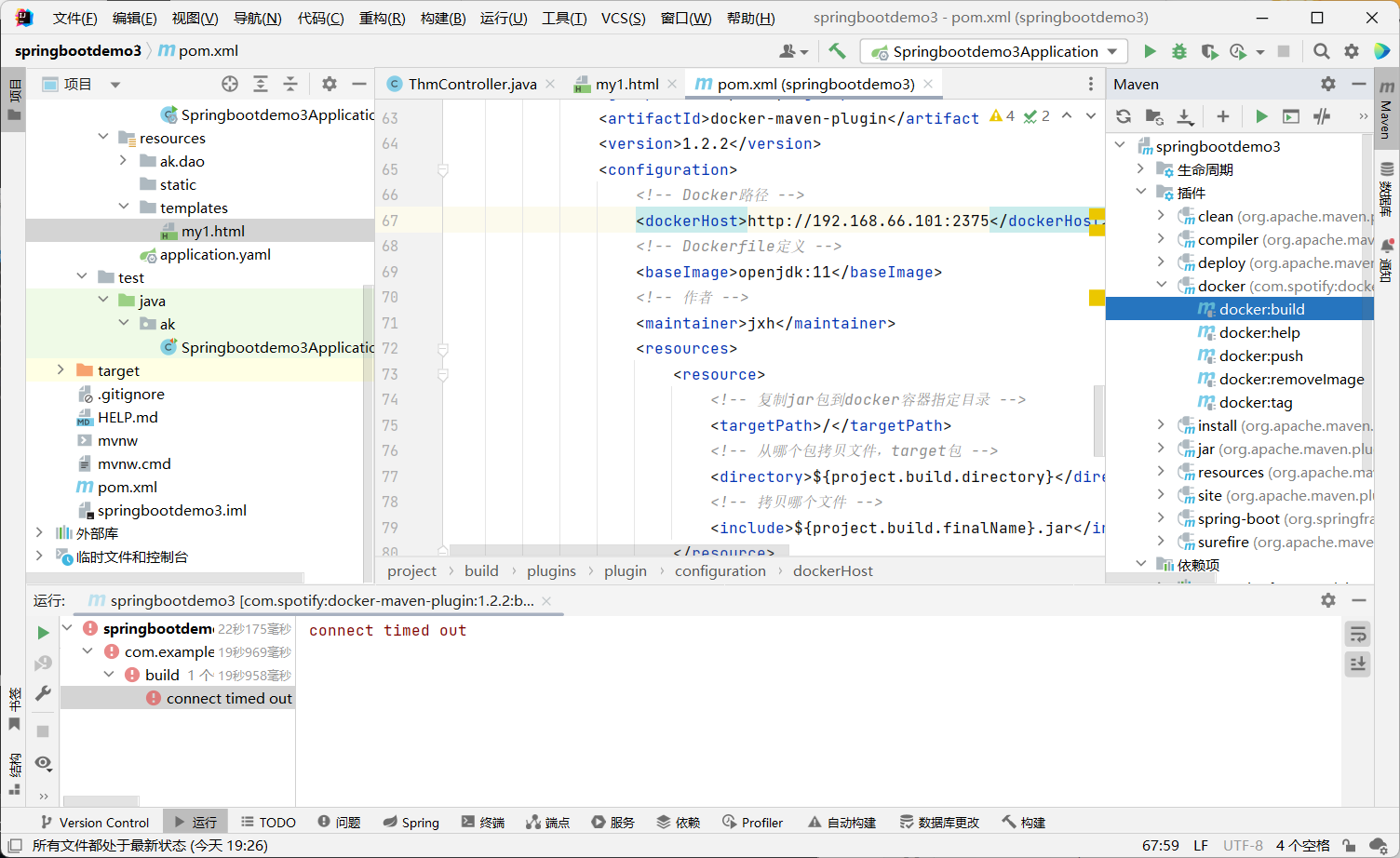Click UTF-8 encoding in status bar
The height and width of the screenshot is (858, 1400).
click(x=1243, y=845)
